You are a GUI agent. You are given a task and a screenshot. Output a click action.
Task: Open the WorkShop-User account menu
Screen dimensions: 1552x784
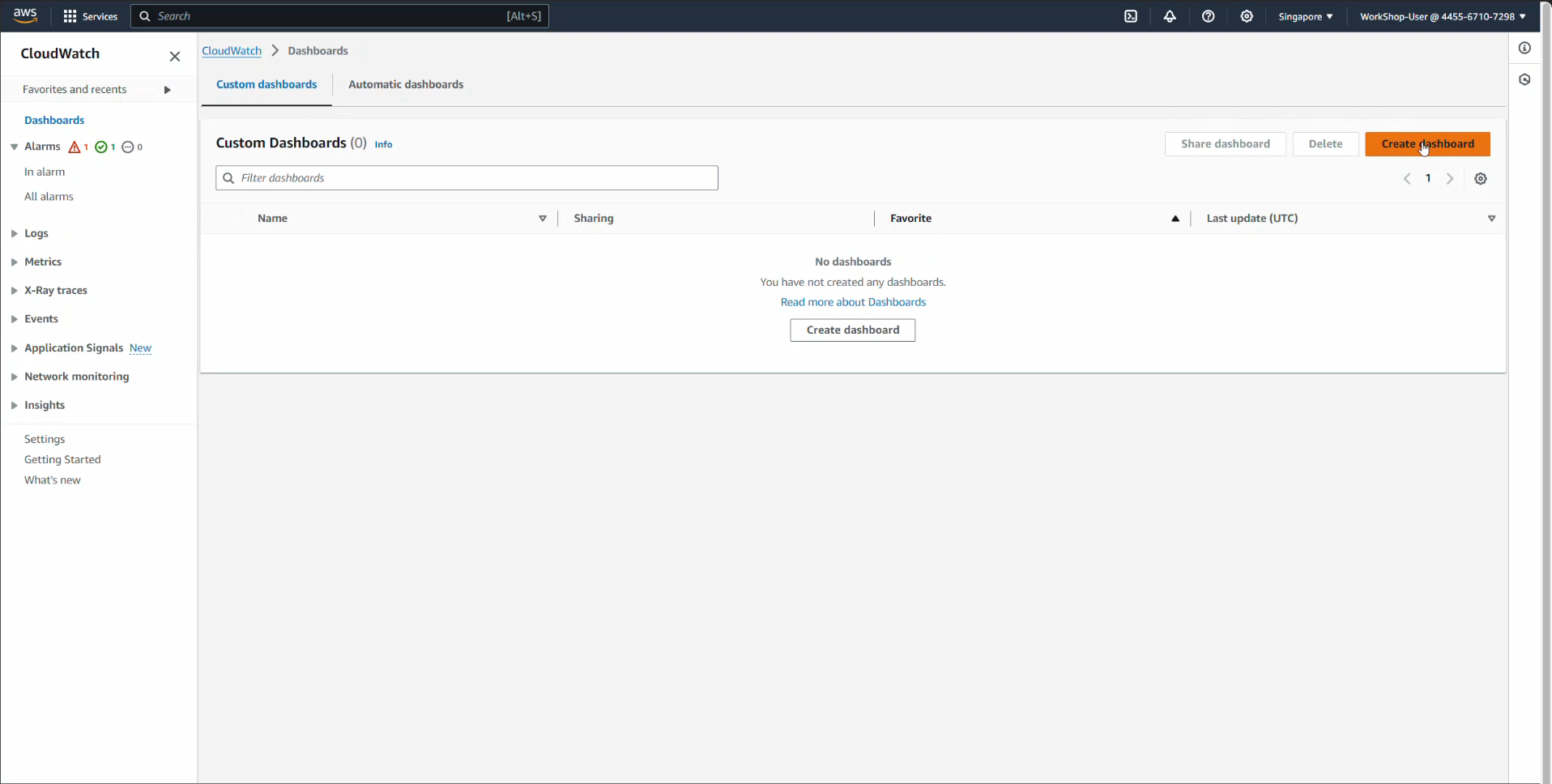click(1443, 16)
